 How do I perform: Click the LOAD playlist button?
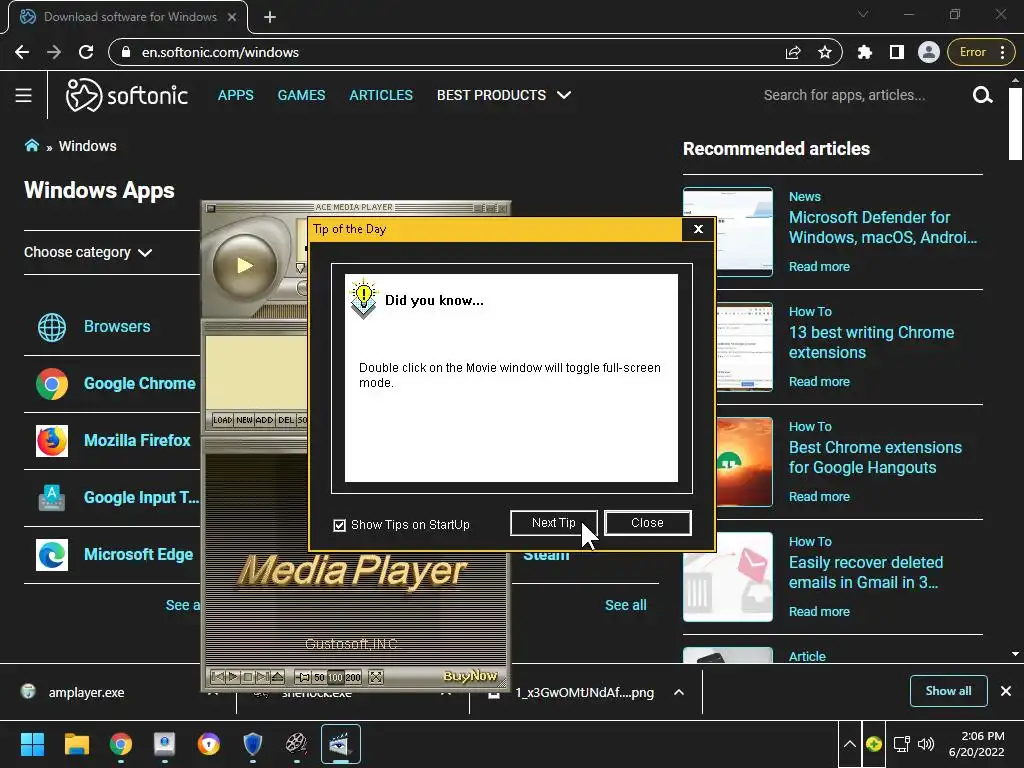(x=223, y=420)
